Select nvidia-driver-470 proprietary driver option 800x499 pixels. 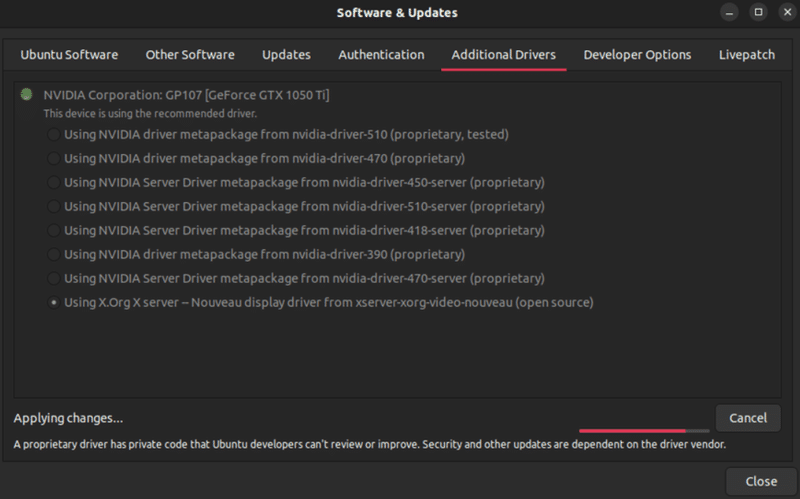(x=53, y=158)
